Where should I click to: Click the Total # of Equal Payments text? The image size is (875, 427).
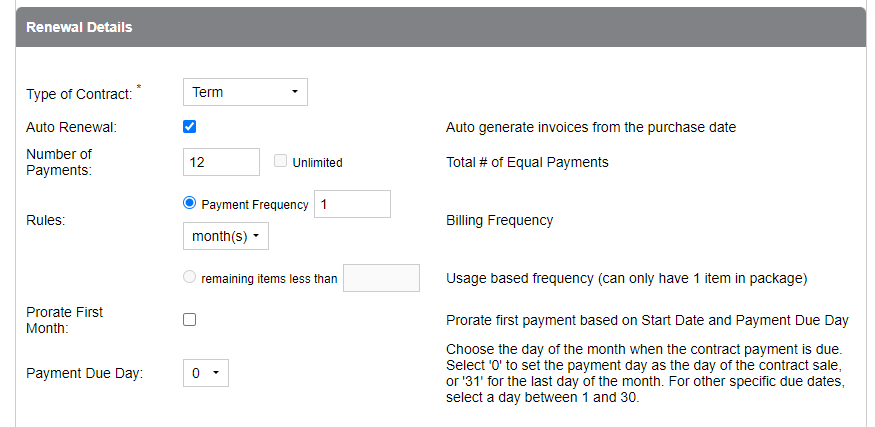527,162
